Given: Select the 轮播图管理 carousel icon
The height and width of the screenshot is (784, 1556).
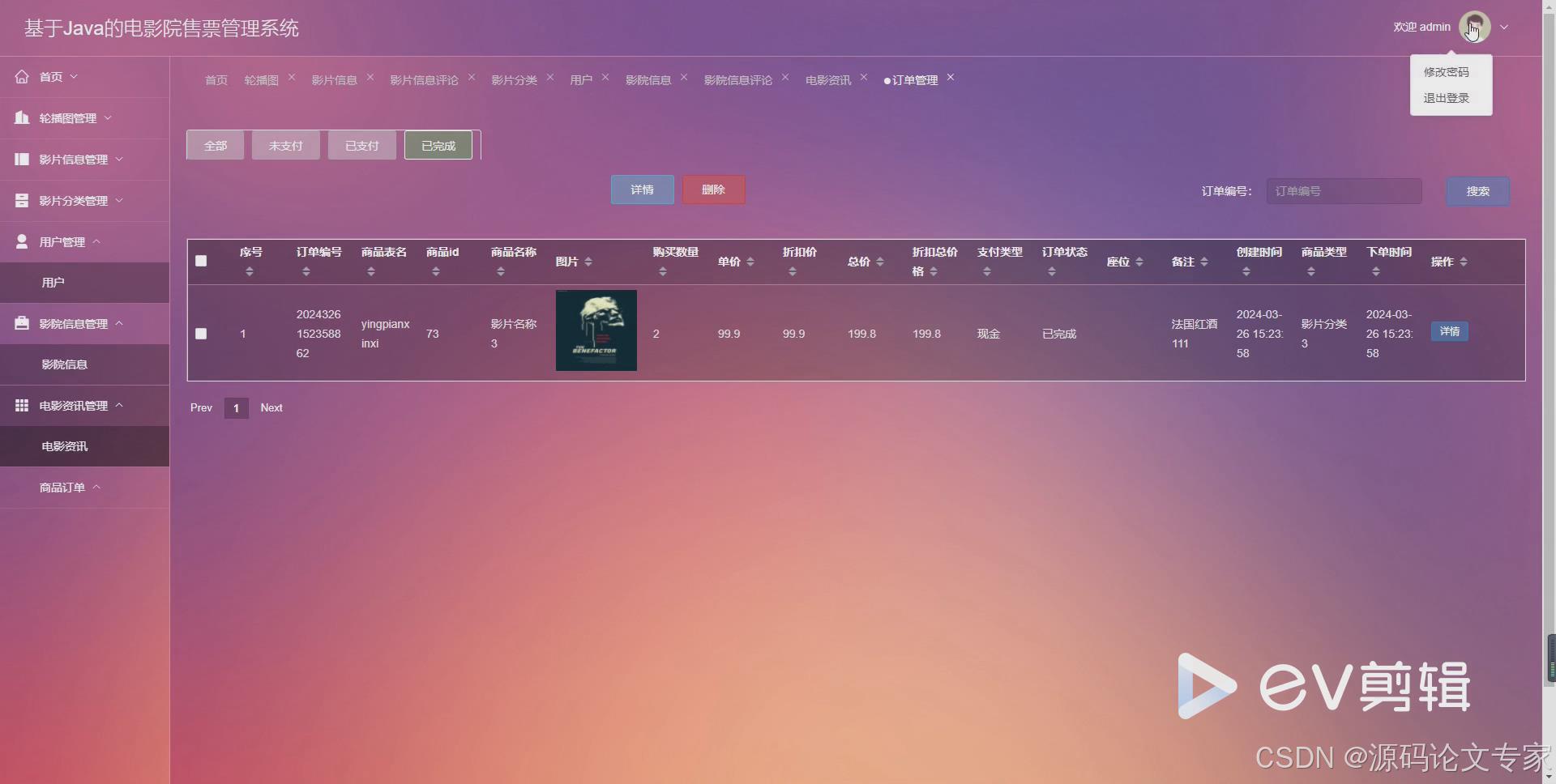Looking at the screenshot, I should (x=22, y=117).
